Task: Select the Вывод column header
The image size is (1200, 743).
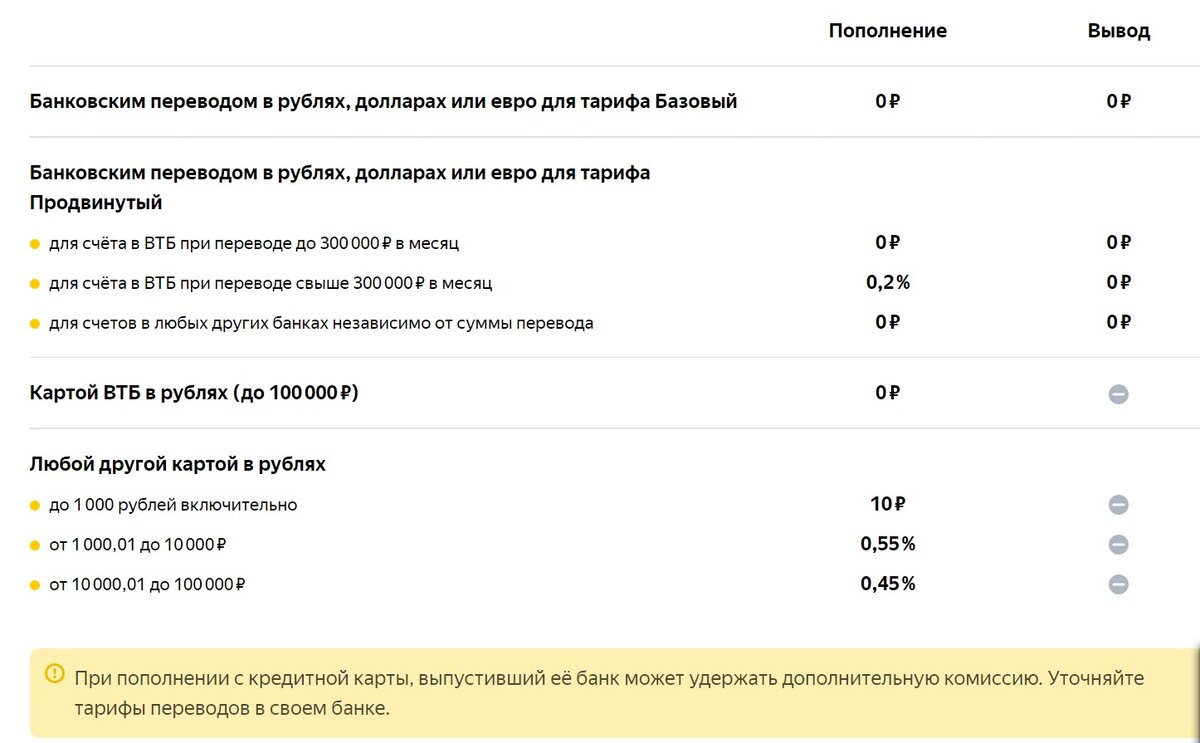Action: 1119,31
